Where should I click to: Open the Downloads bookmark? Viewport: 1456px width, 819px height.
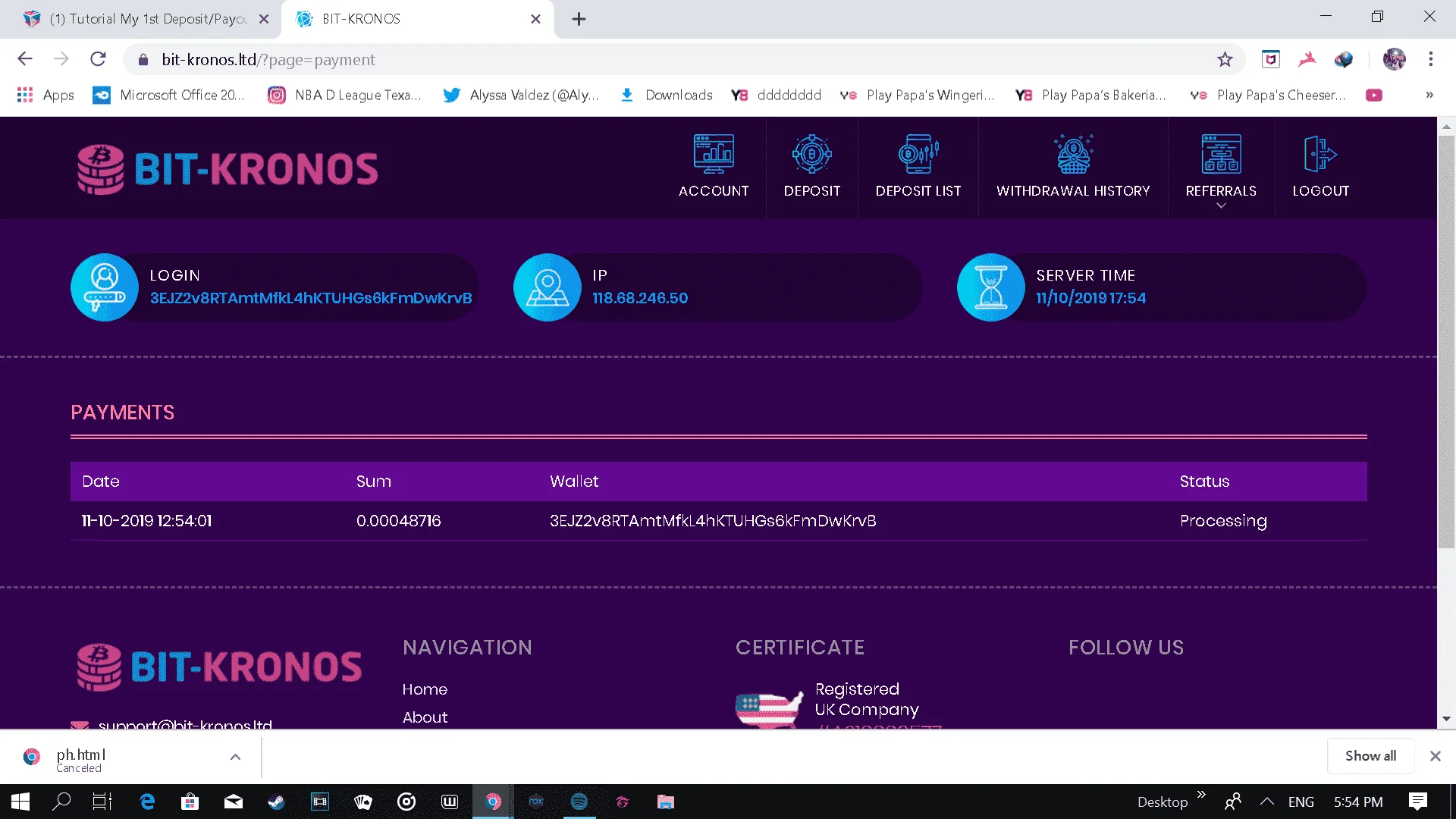click(x=667, y=95)
